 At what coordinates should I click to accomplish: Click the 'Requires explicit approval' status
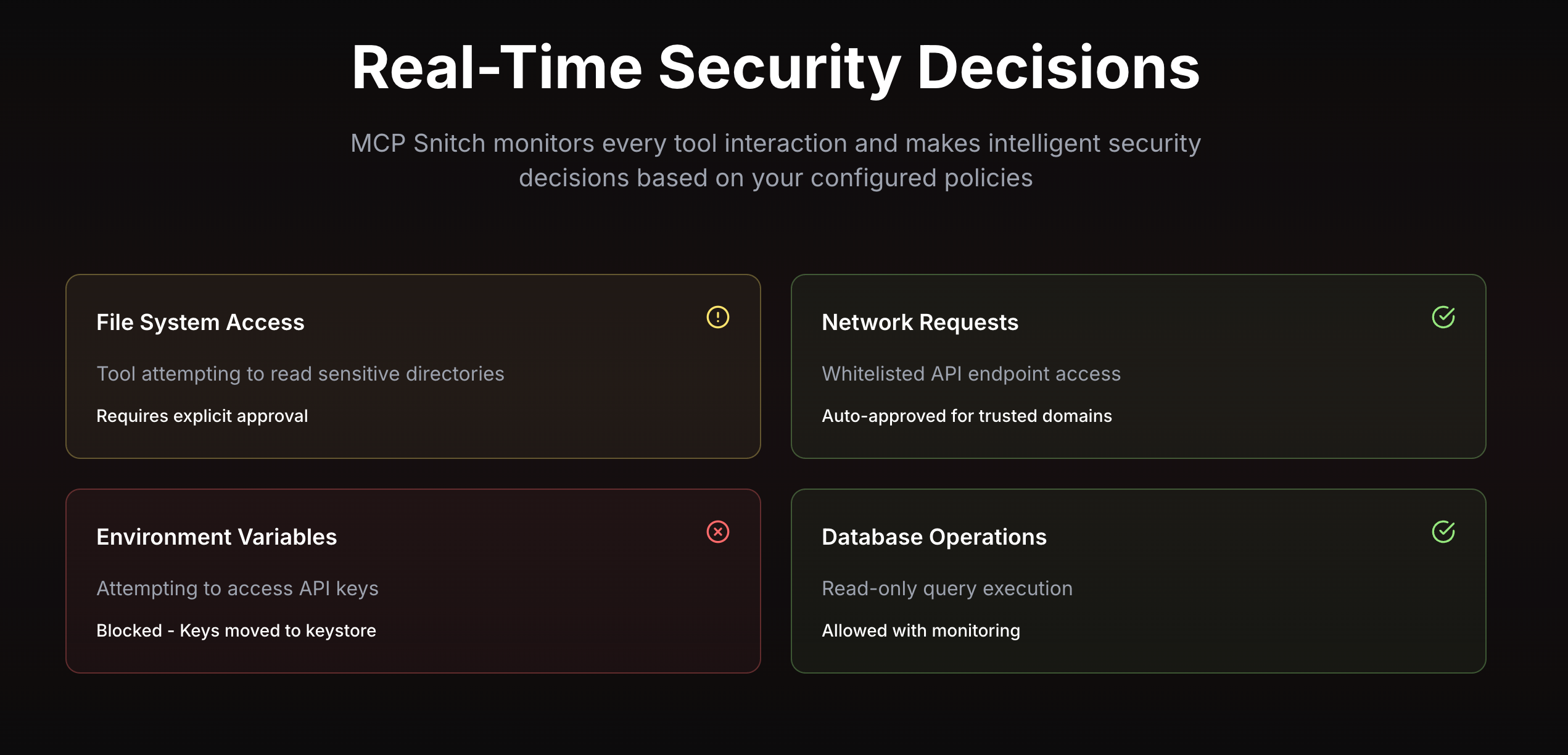click(202, 416)
